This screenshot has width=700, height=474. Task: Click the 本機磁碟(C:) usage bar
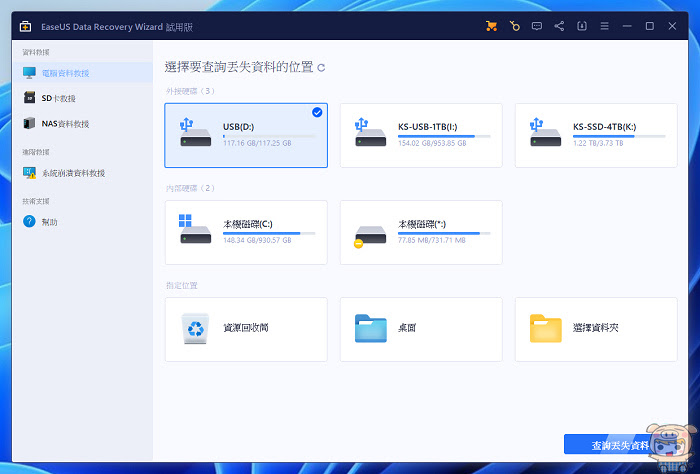pyautogui.click(x=269, y=233)
